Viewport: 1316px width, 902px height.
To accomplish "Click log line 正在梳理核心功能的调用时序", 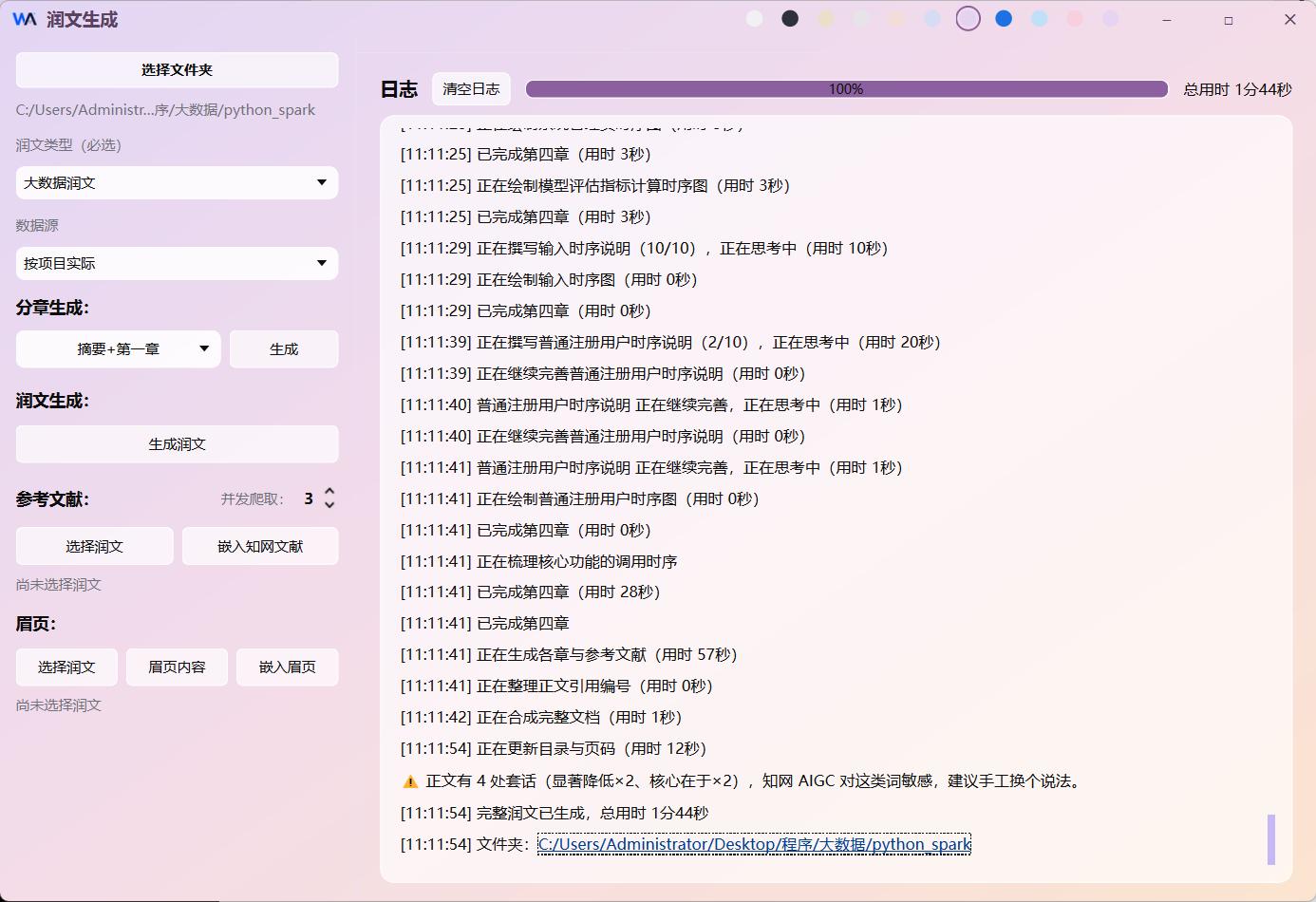I will (538, 561).
